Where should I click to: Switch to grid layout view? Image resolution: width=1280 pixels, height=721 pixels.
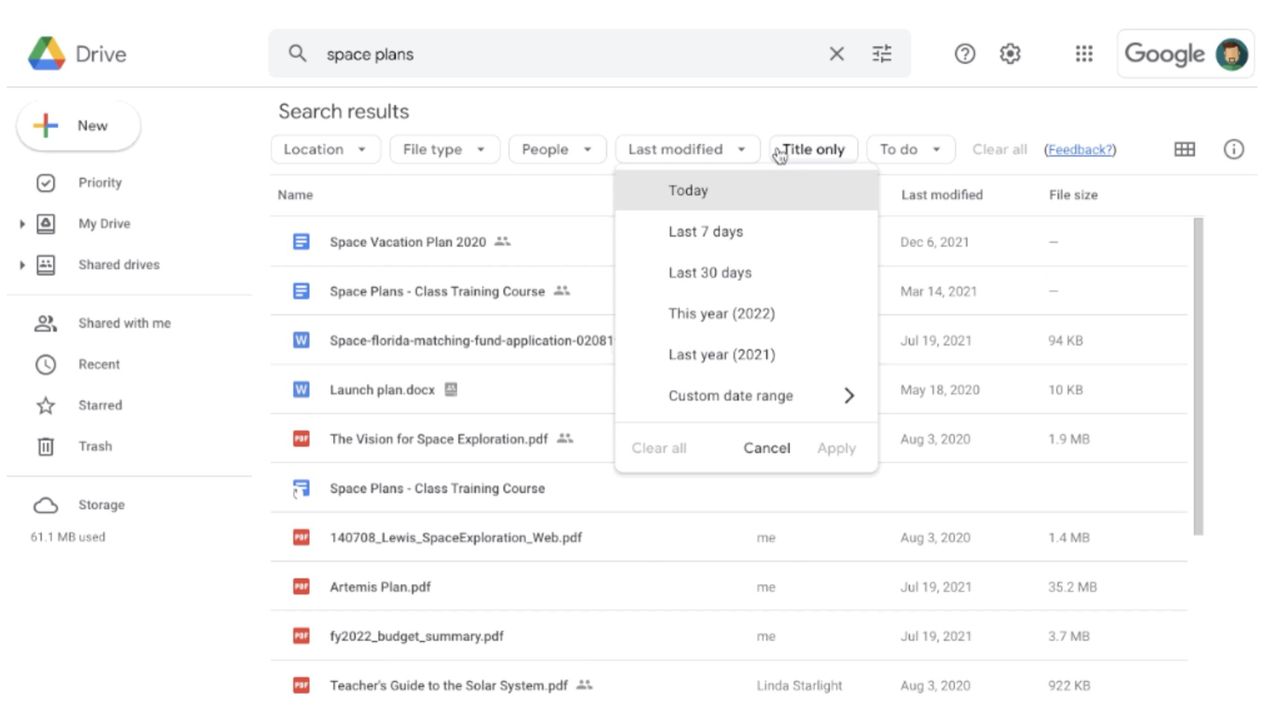[x=1185, y=149]
